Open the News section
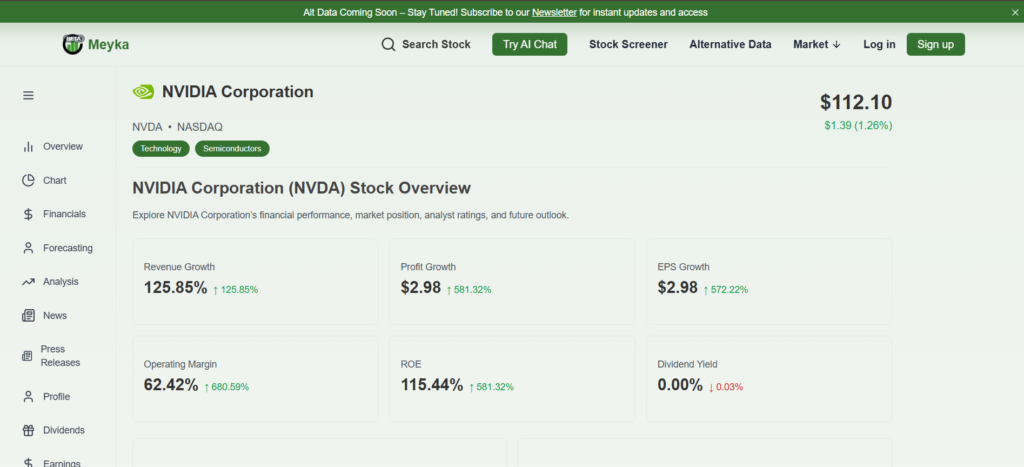Image resolution: width=1024 pixels, height=467 pixels. click(55, 315)
